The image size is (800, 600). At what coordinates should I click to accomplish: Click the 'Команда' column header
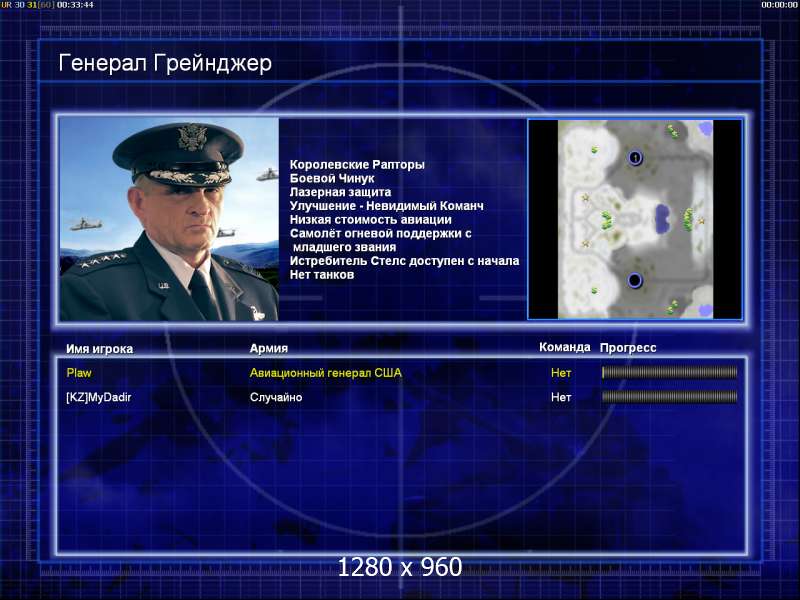coord(564,347)
